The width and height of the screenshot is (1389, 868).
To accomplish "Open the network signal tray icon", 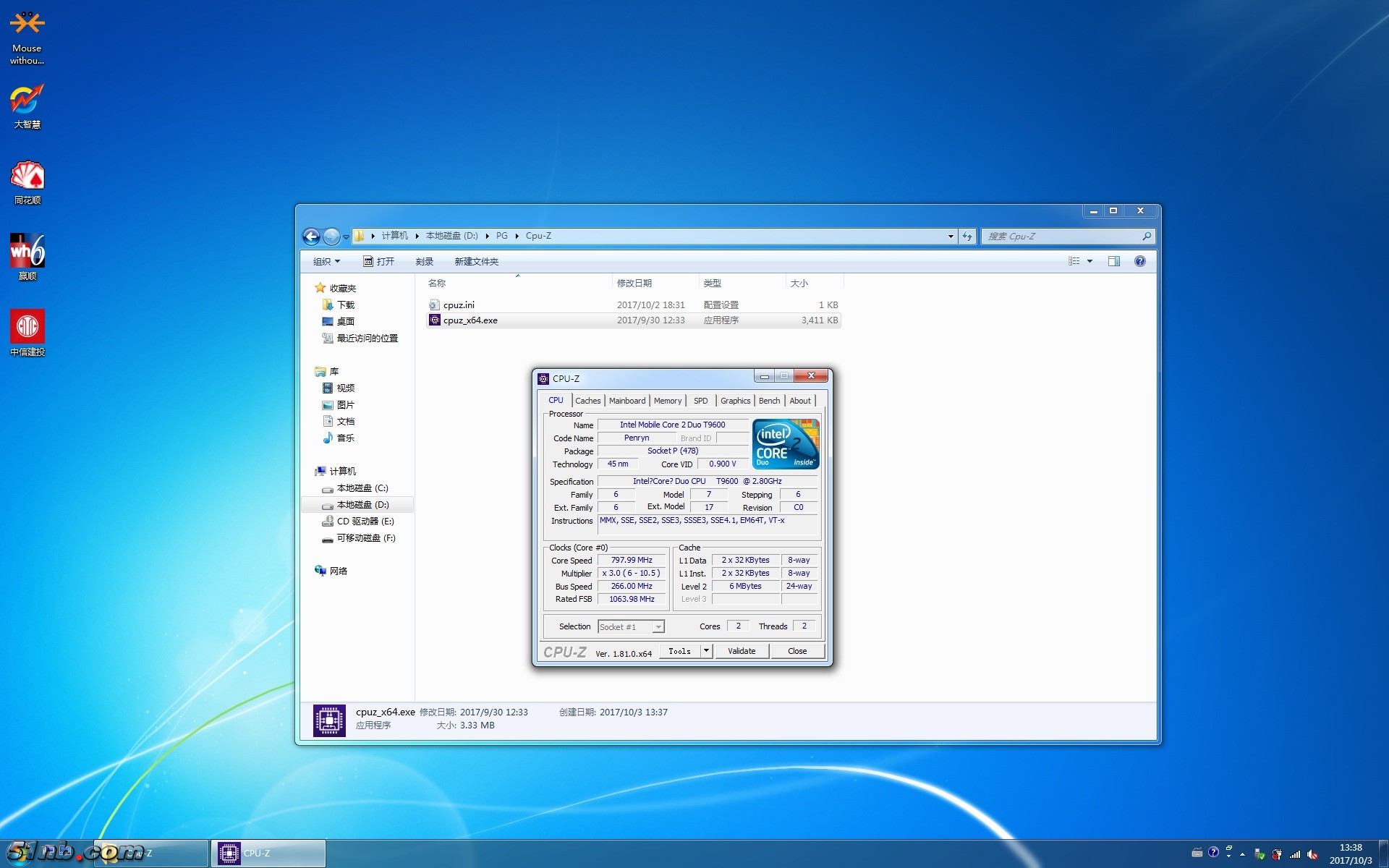I will pyautogui.click(x=1295, y=854).
